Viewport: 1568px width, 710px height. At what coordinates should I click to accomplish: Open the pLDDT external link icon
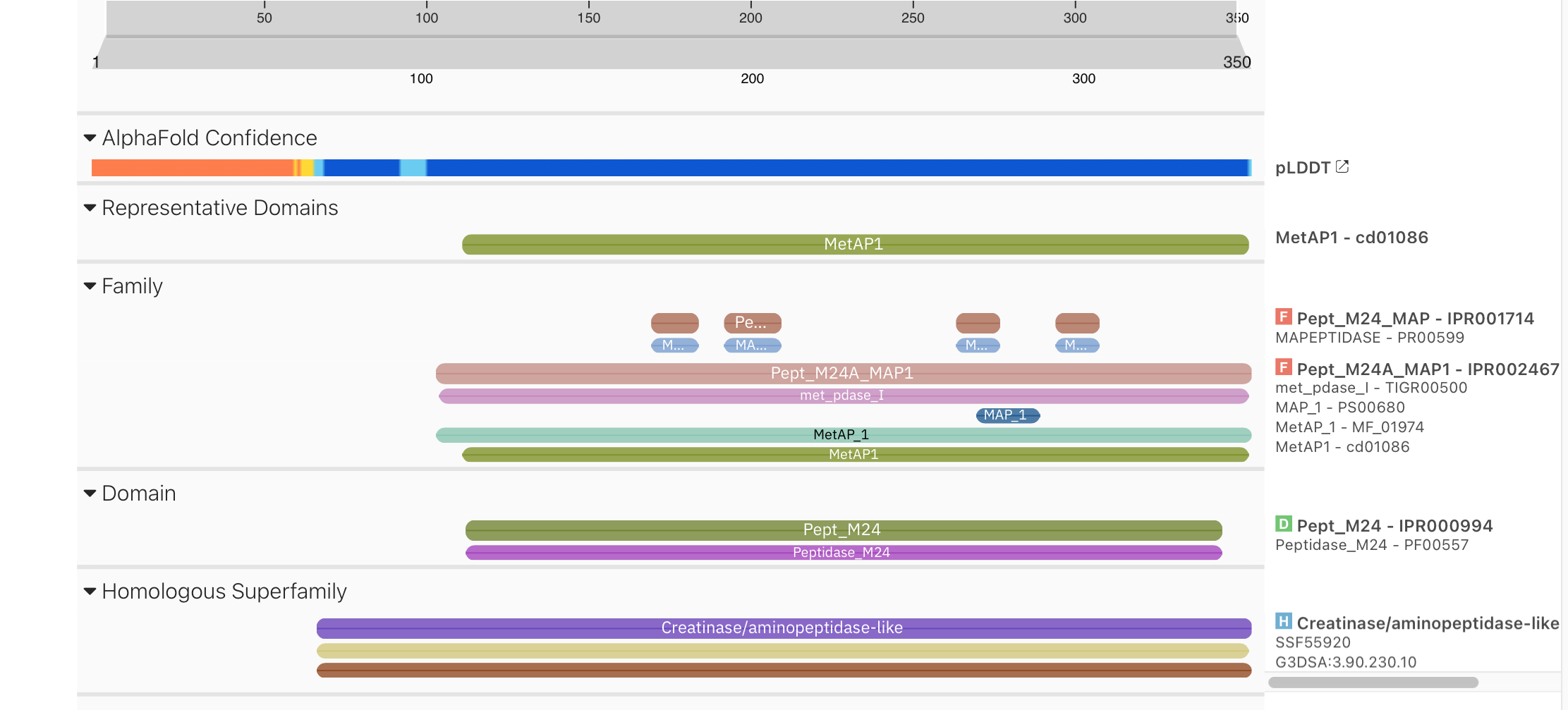1342,167
